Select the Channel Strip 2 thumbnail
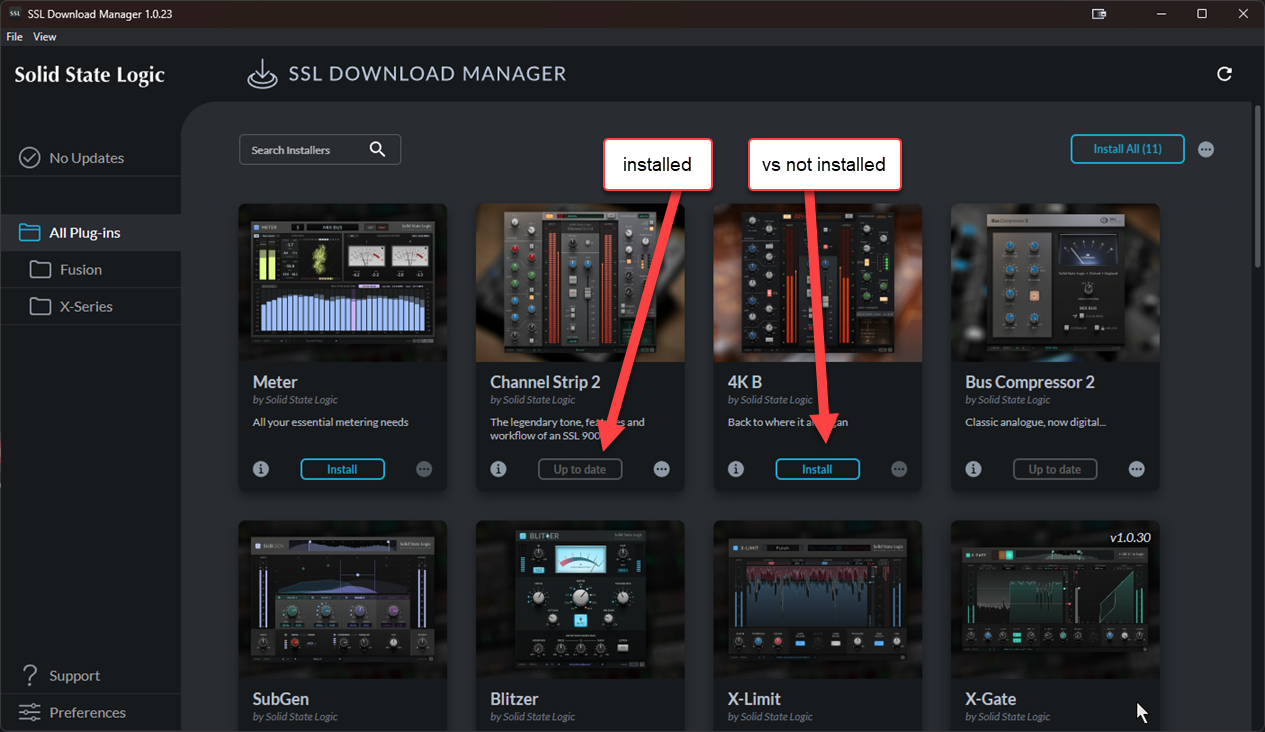This screenshot has height=732, width=1265. point(580,283)
